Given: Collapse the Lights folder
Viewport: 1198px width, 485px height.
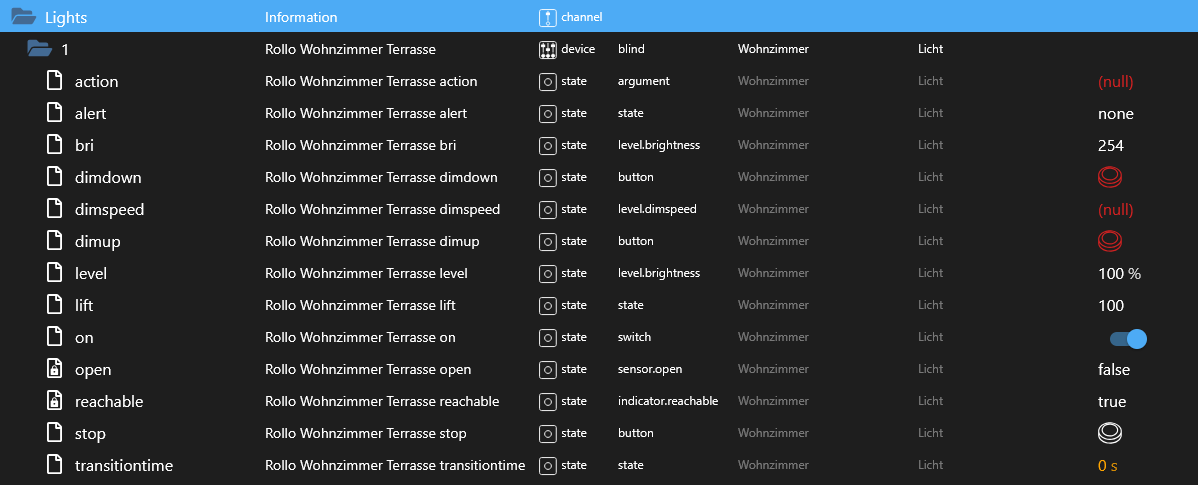Looking at the screenshot, I should (x=23, y=17).
